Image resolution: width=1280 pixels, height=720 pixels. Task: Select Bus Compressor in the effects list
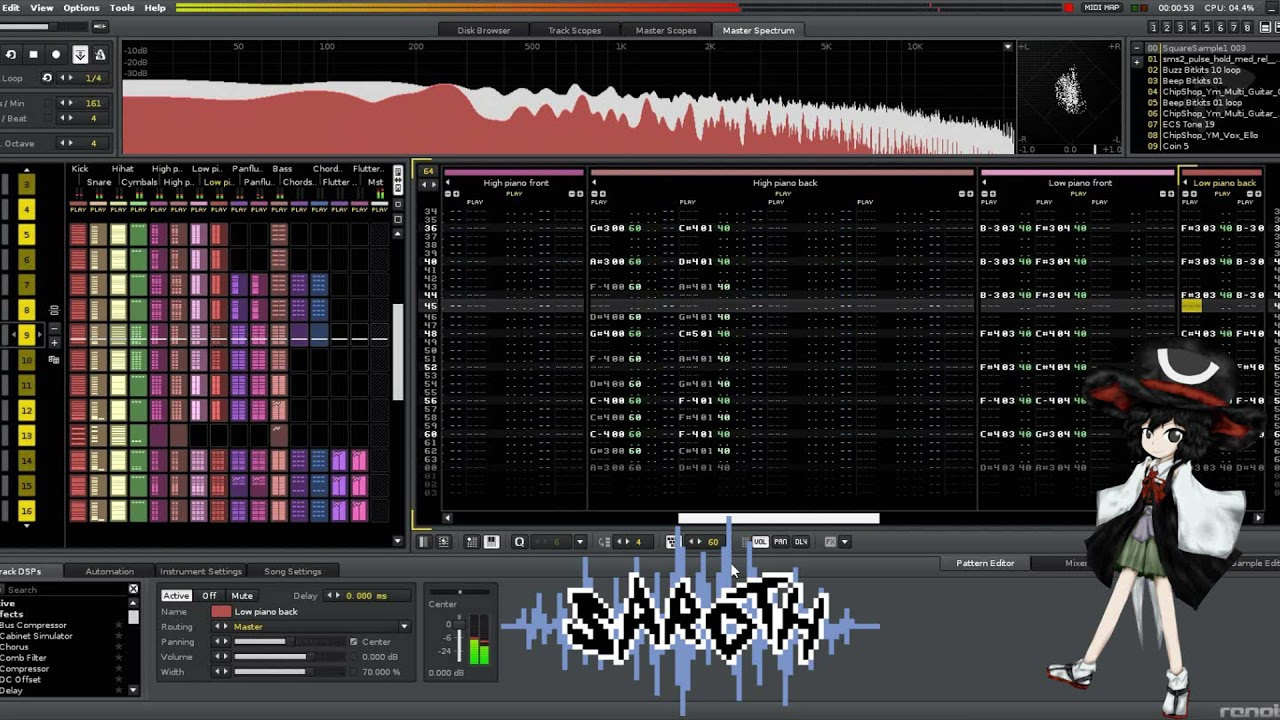(x=34, y=625)
